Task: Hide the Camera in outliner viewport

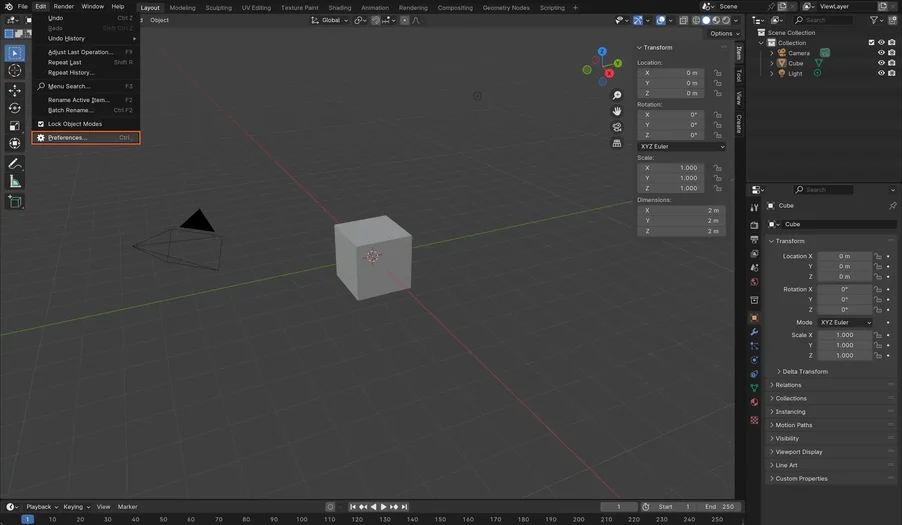Action: [881, 53]
